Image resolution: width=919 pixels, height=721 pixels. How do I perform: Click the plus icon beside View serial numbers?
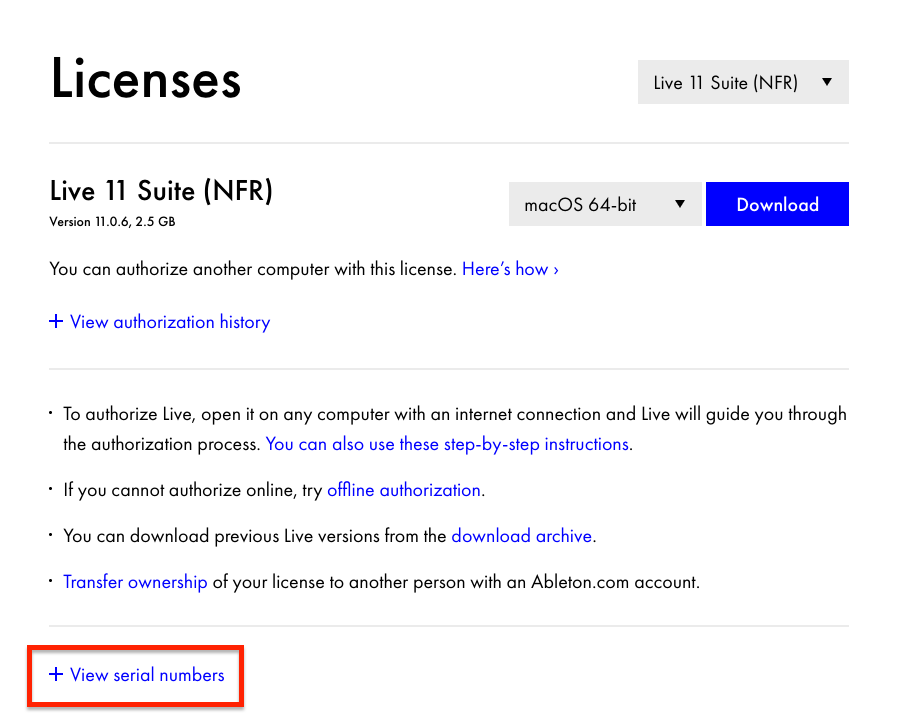[x=56, y=675]
